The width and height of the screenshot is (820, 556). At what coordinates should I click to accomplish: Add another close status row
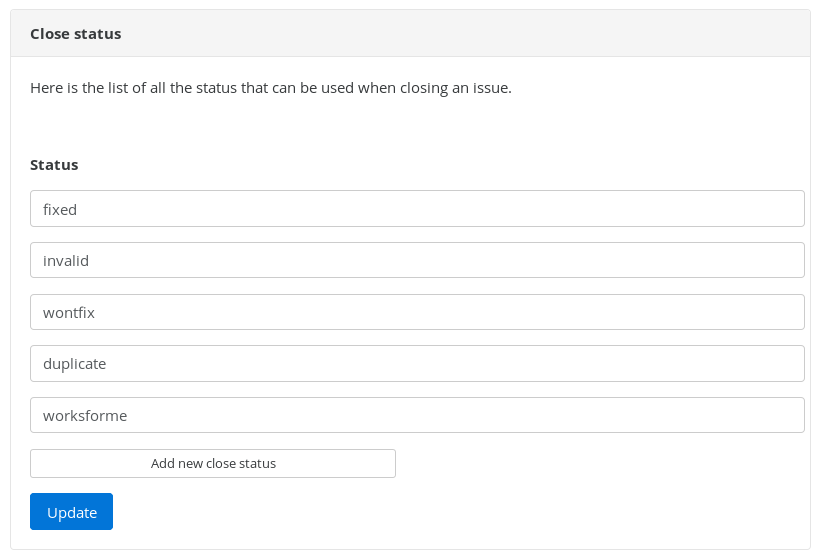click(213, 463)
